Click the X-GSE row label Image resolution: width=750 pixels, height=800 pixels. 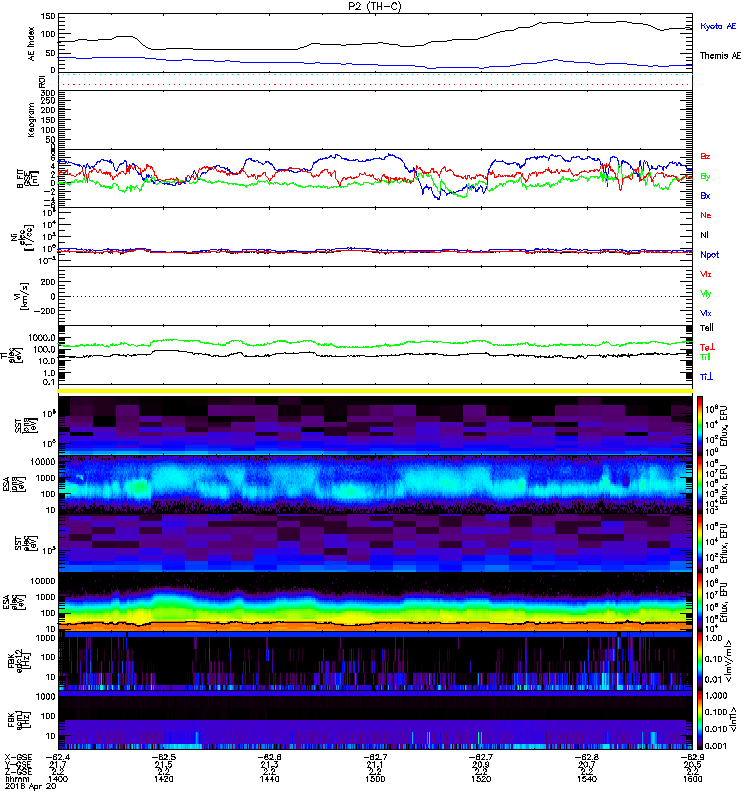pyautogui.click(x=18, y=757)
